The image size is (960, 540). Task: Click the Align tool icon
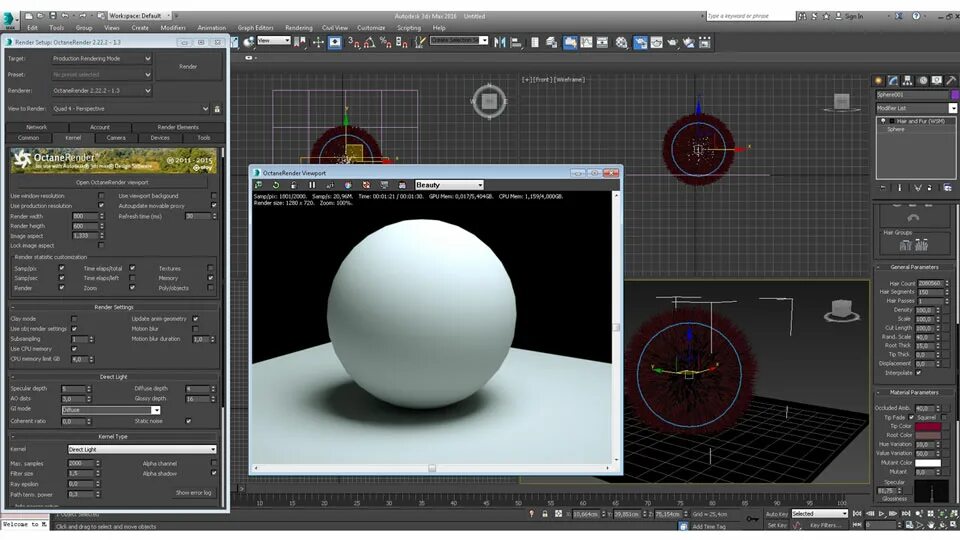(x=516, y=42)
